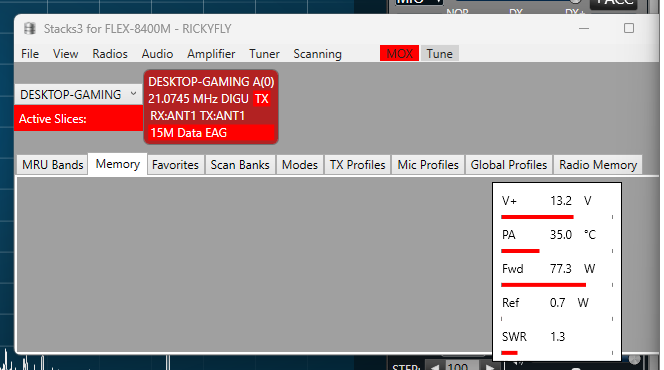Click the PA temperature meter bar
The height and width of the screenshot is (370, 664).
point(557,251)
